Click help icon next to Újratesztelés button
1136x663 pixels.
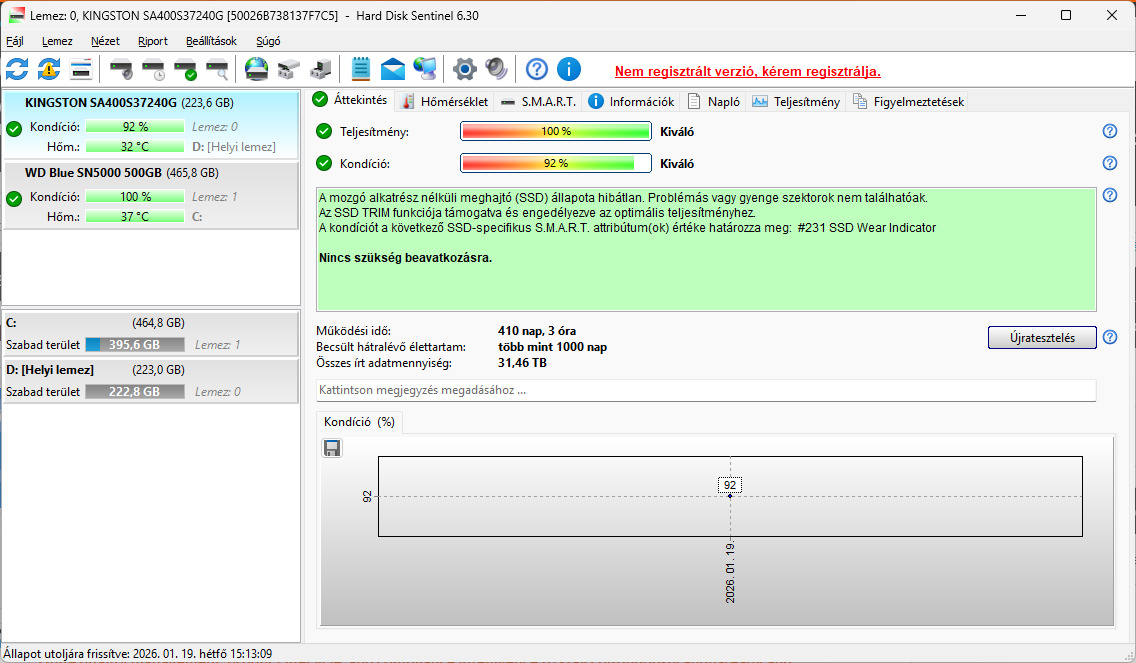tap(1109, 337)
